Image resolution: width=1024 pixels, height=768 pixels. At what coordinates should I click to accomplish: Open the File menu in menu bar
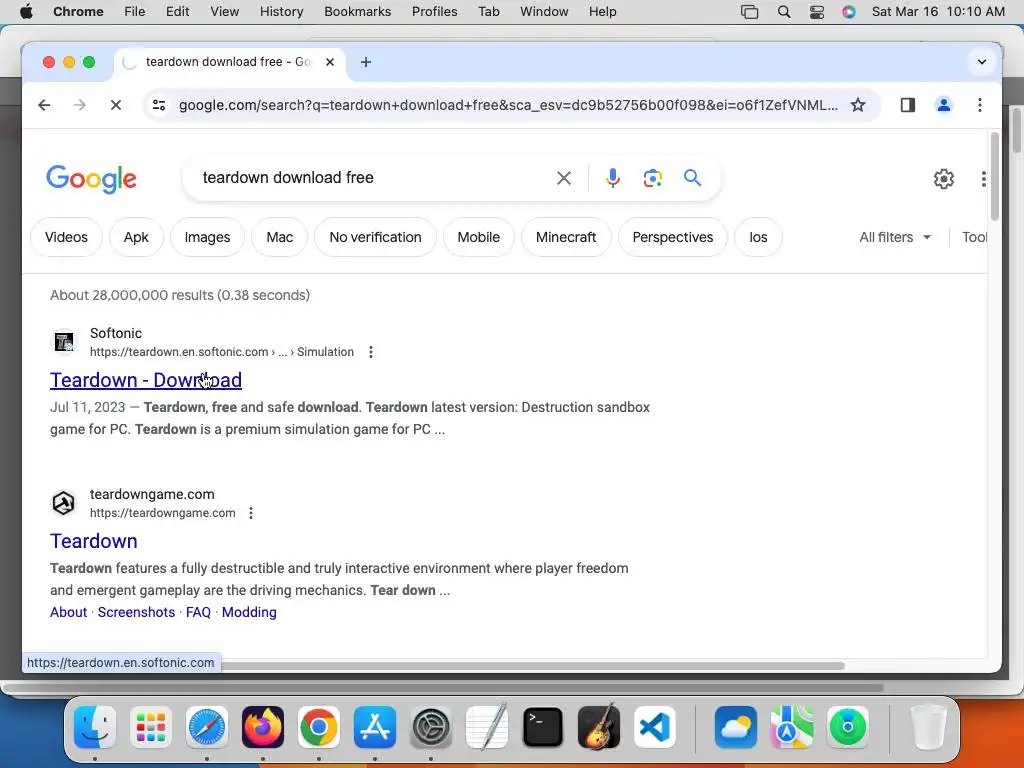pos(135,12)
